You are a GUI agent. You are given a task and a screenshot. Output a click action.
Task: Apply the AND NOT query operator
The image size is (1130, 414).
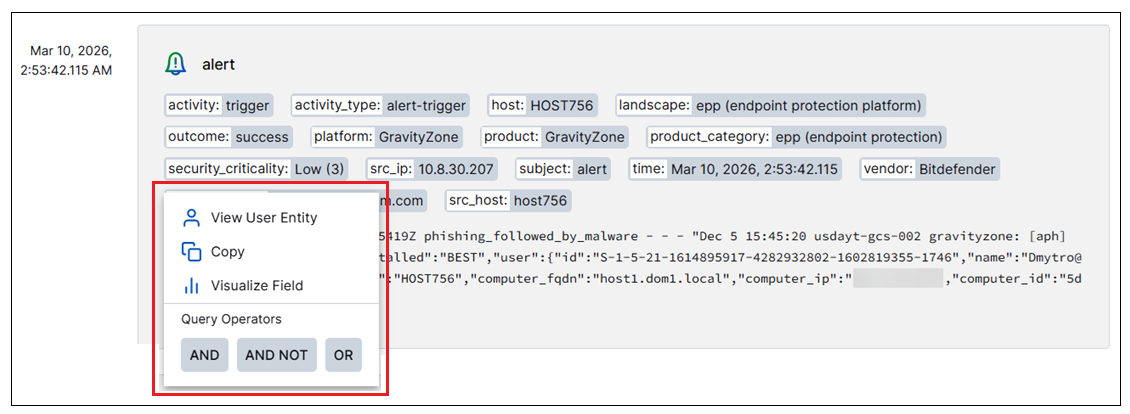277,355
